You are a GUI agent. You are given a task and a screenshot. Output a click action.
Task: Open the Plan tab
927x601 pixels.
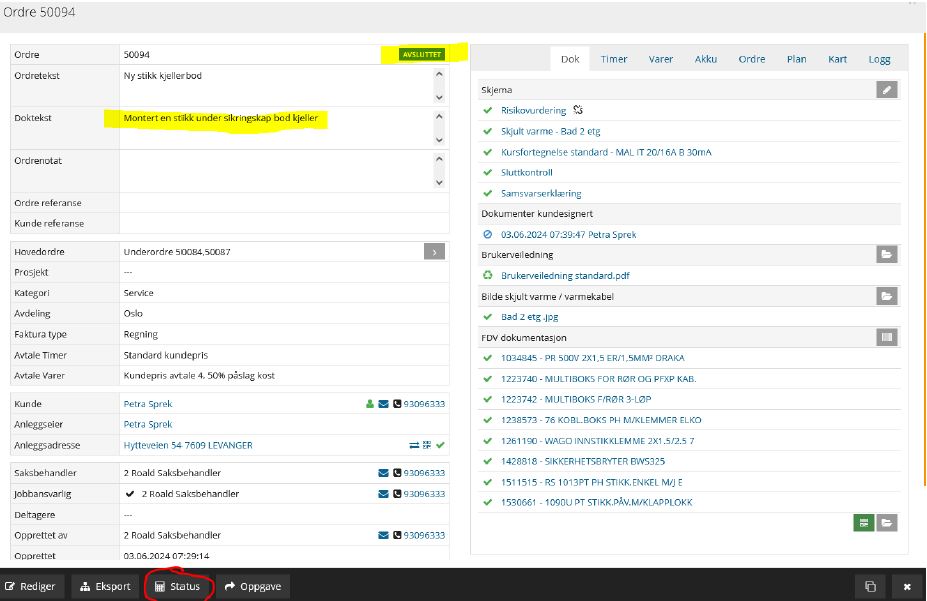tap(796, 59)
